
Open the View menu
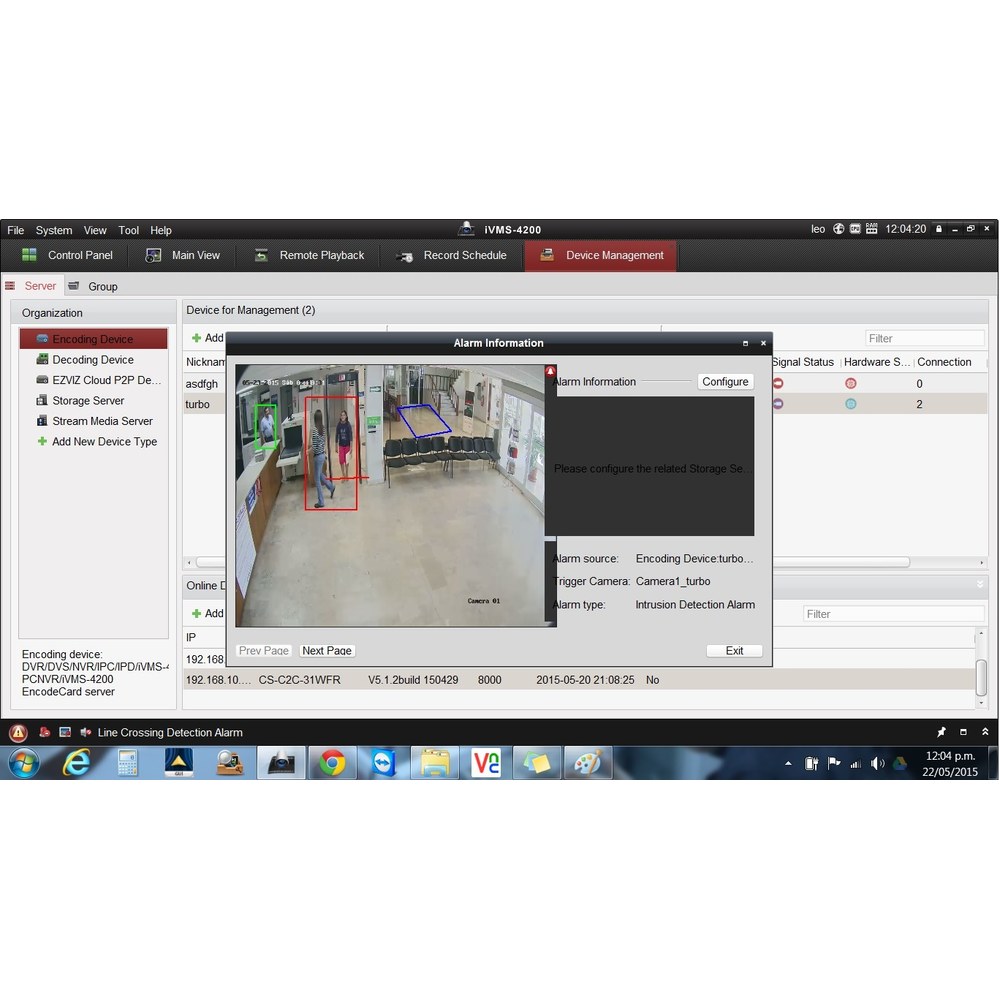[95, 230]
